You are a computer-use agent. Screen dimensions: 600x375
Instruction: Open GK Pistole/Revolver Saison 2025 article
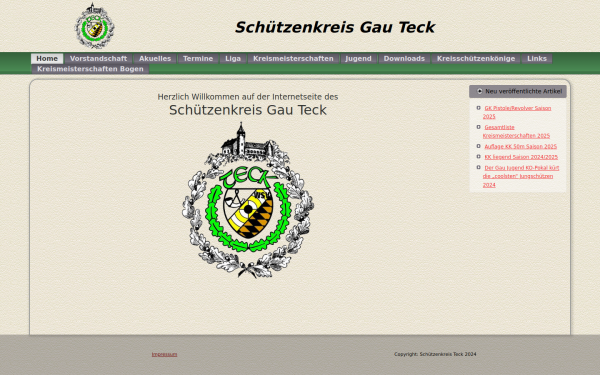coord(517,112)
